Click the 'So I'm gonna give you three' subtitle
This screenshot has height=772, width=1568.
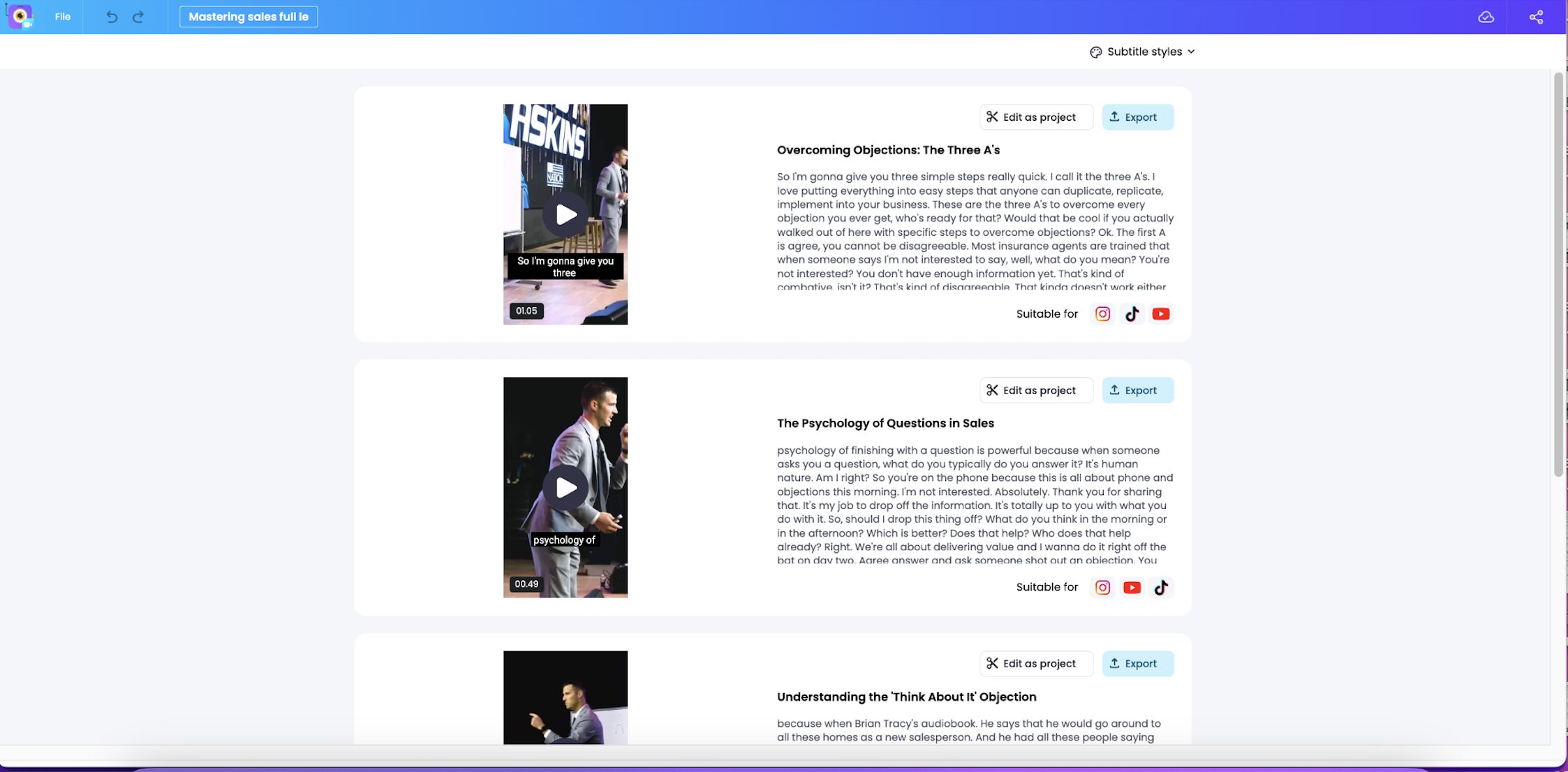[x=565, y=267]
